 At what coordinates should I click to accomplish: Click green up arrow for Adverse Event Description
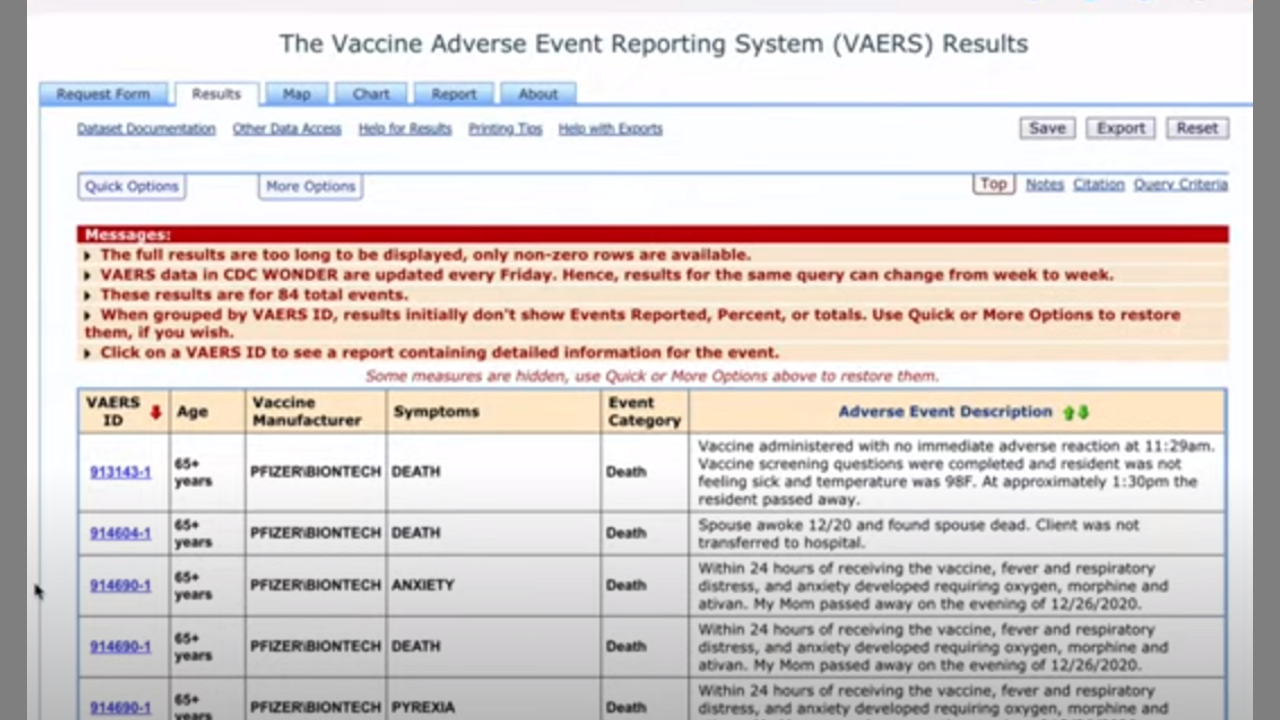1068,412
